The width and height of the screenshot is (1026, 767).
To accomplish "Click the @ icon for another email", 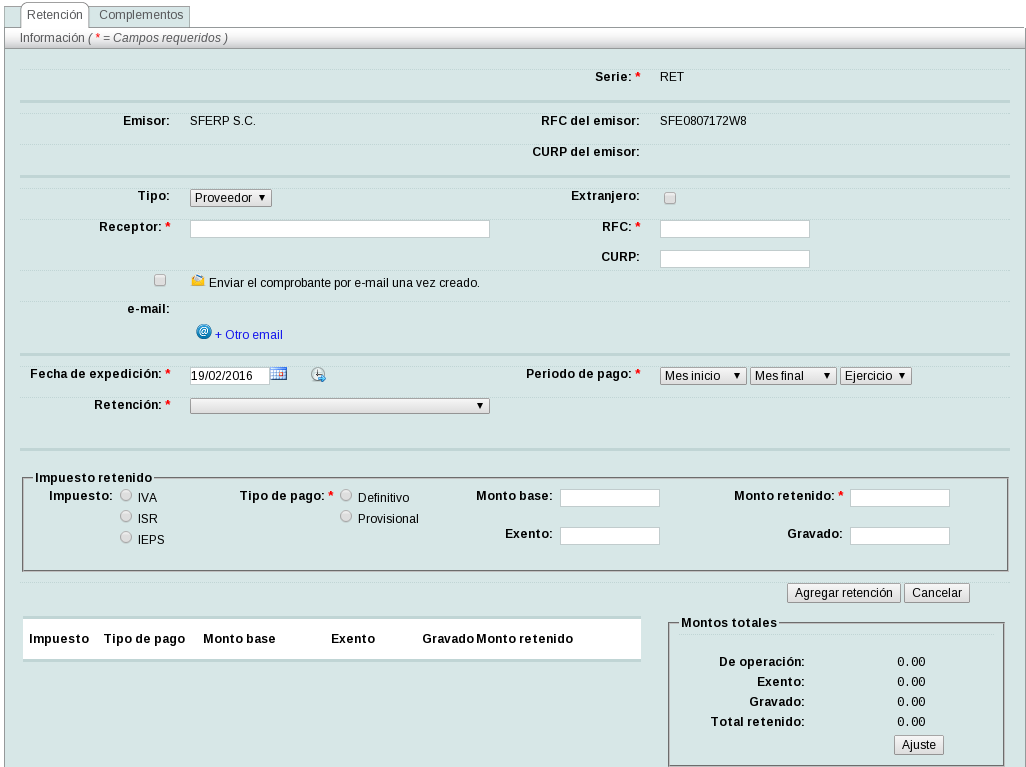I will point(204,332).
